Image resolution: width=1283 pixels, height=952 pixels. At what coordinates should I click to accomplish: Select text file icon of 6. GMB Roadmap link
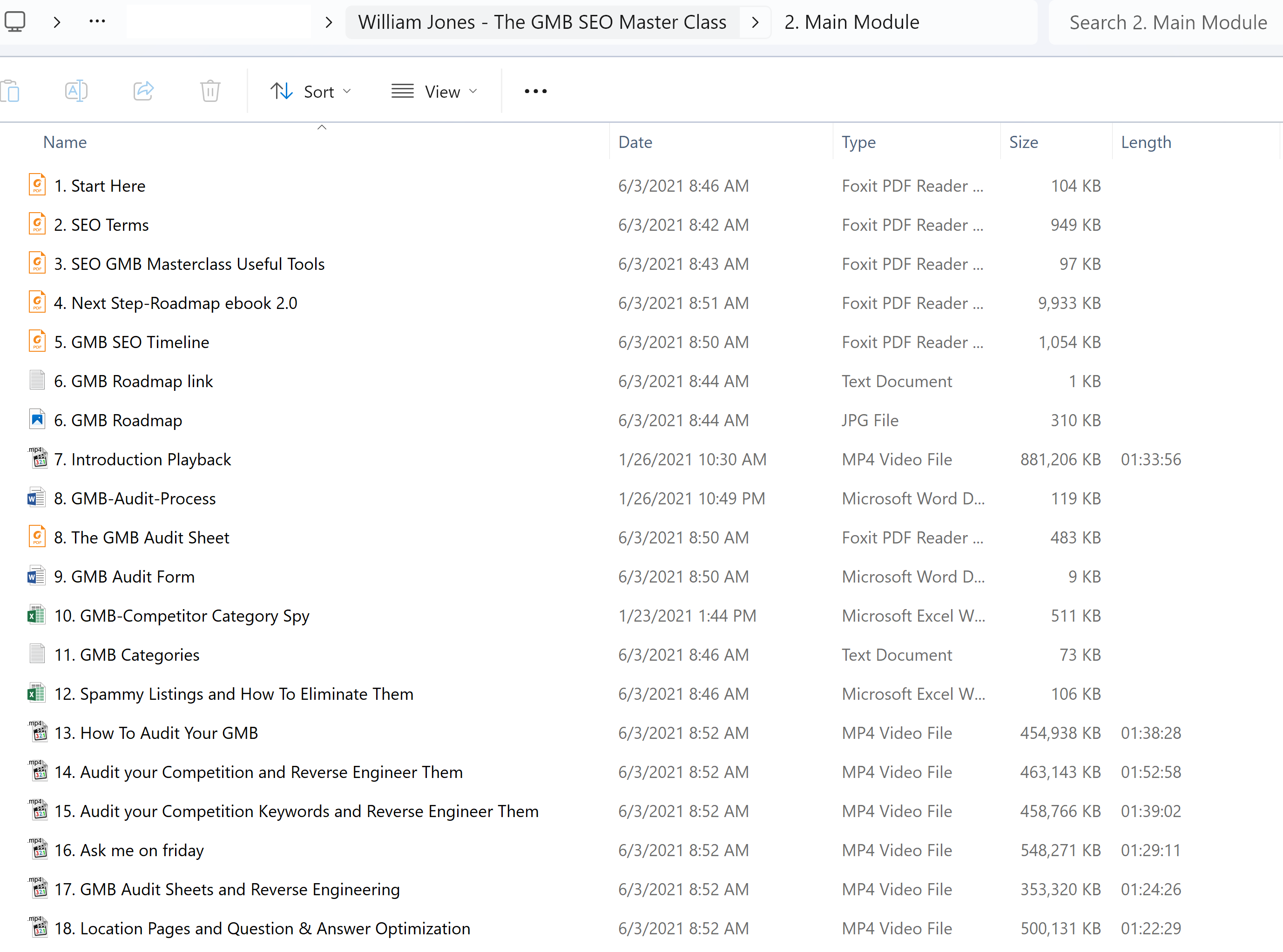point(37,380)
